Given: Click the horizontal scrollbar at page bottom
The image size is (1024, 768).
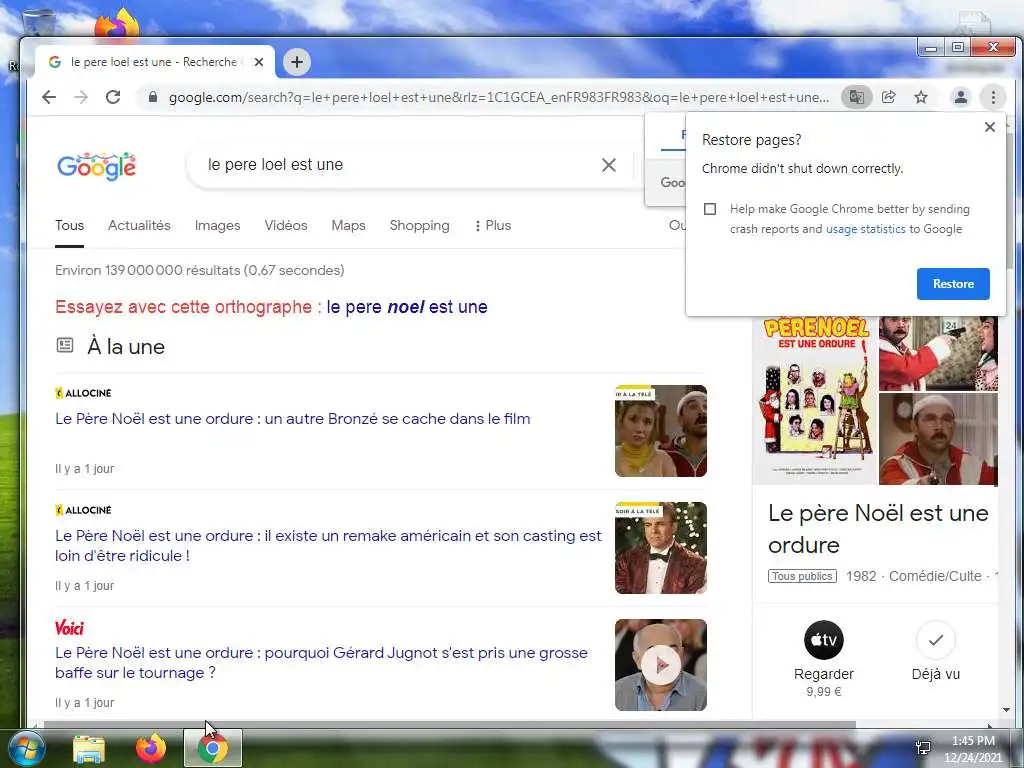Looking at the screenshot, I should pyautogui.click(x=449, y=724).
